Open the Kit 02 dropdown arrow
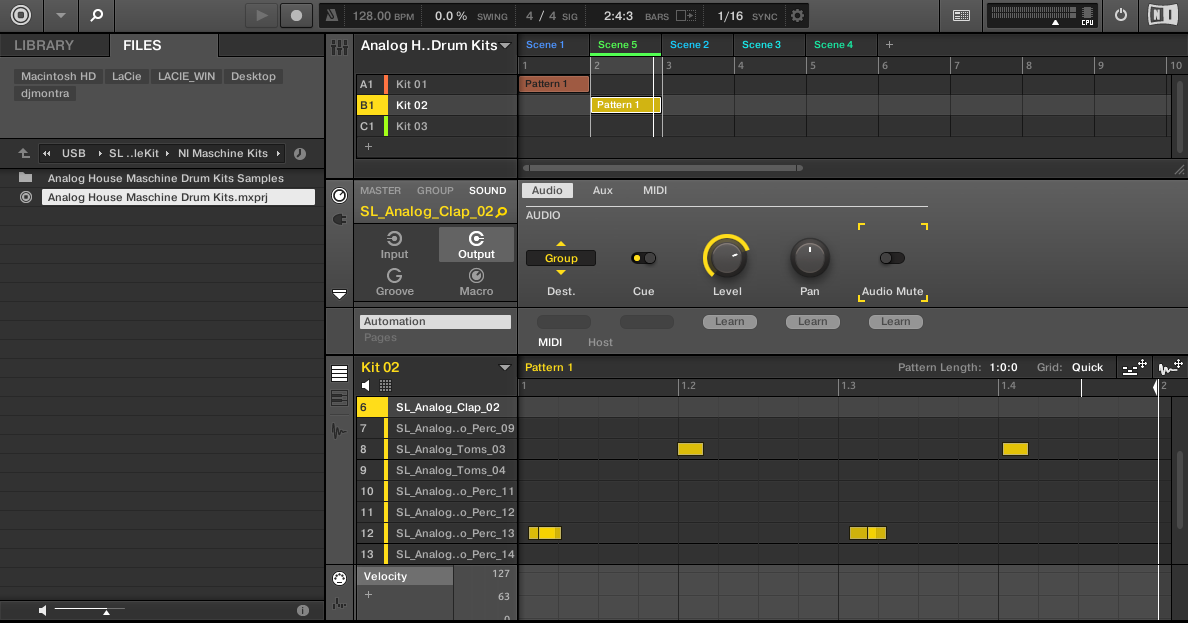 coord(505,368)
